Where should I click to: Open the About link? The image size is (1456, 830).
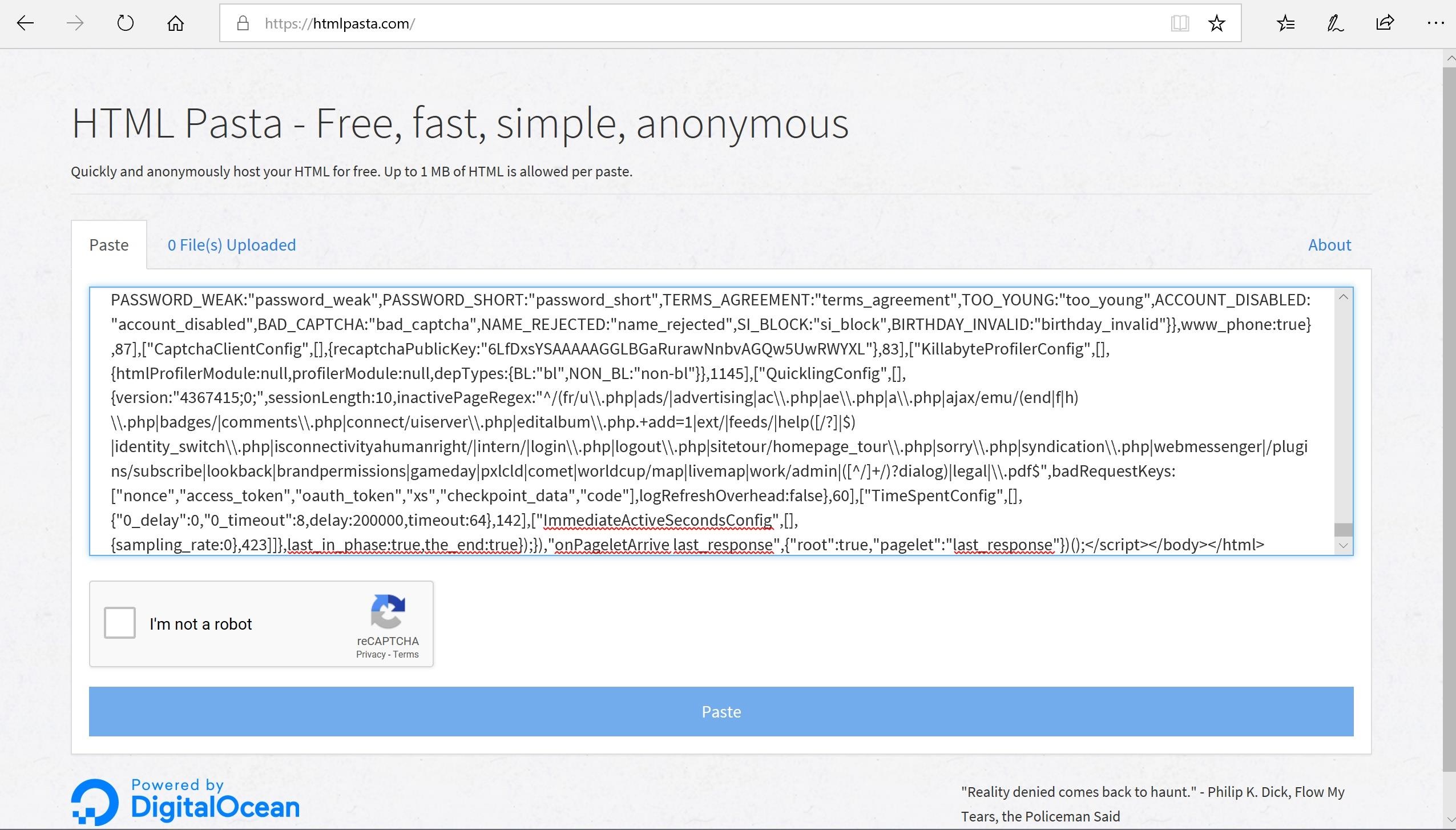[x=1329, y=245]
